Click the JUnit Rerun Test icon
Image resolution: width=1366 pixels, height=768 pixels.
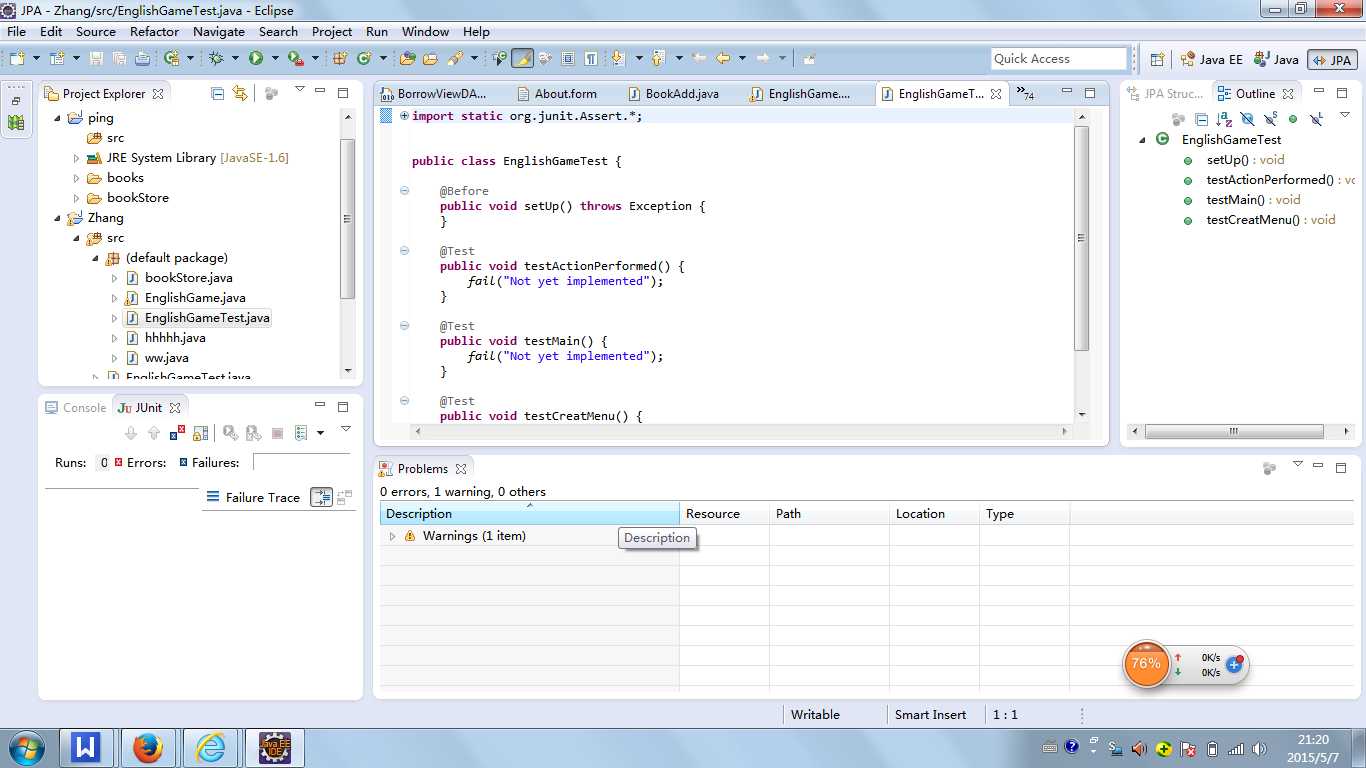230,433
